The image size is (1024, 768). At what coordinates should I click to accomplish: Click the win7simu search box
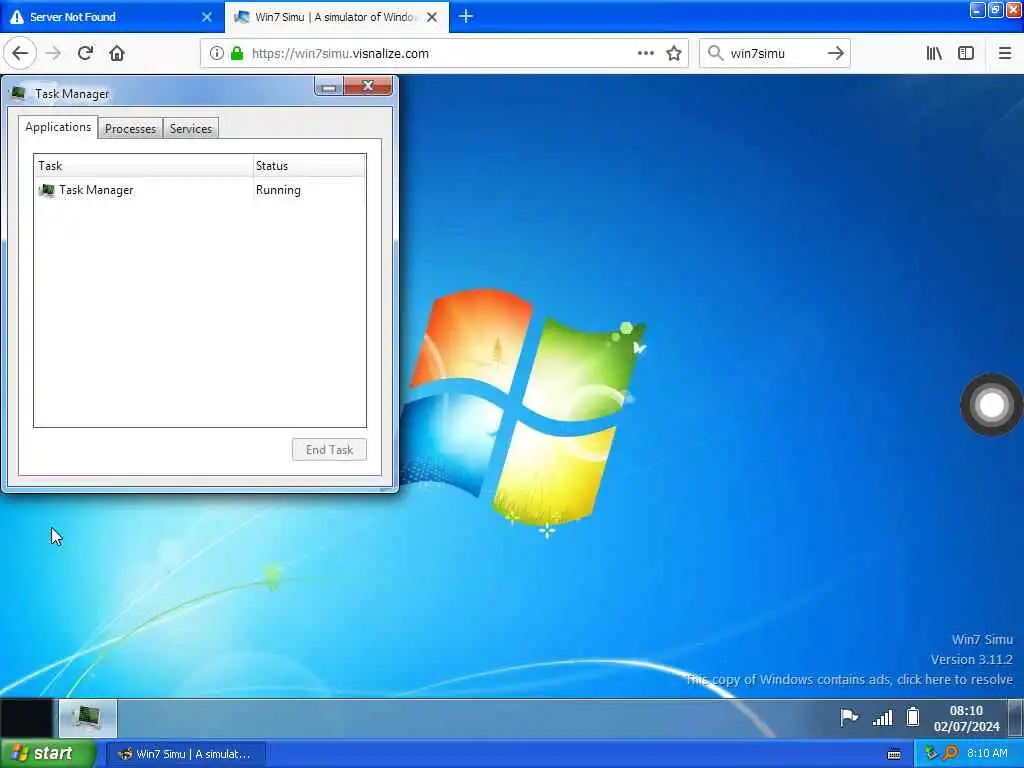[x=774, y=54]
